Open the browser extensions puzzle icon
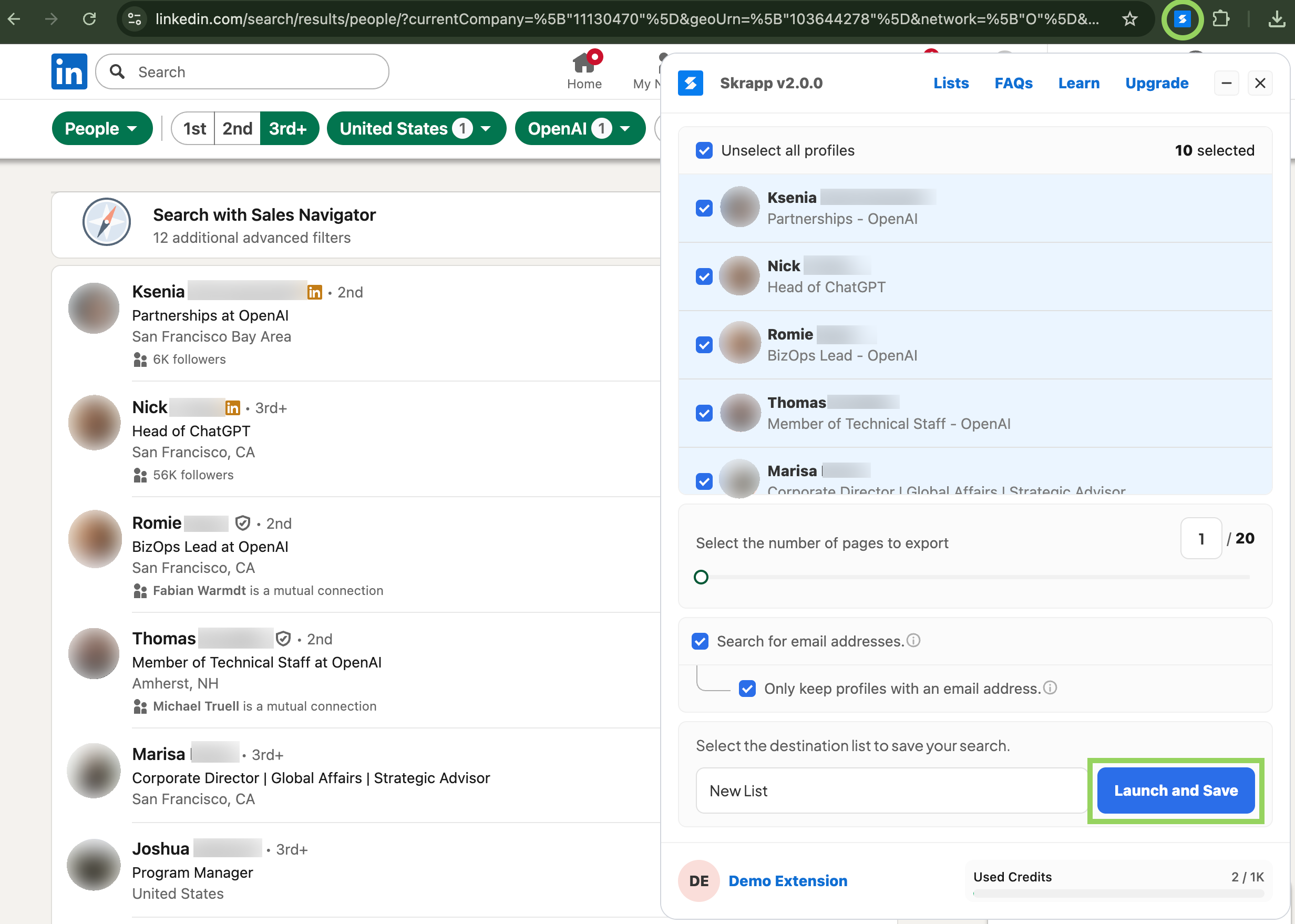The width and height of the screenshot is (1295, 924). (1220, 19)
